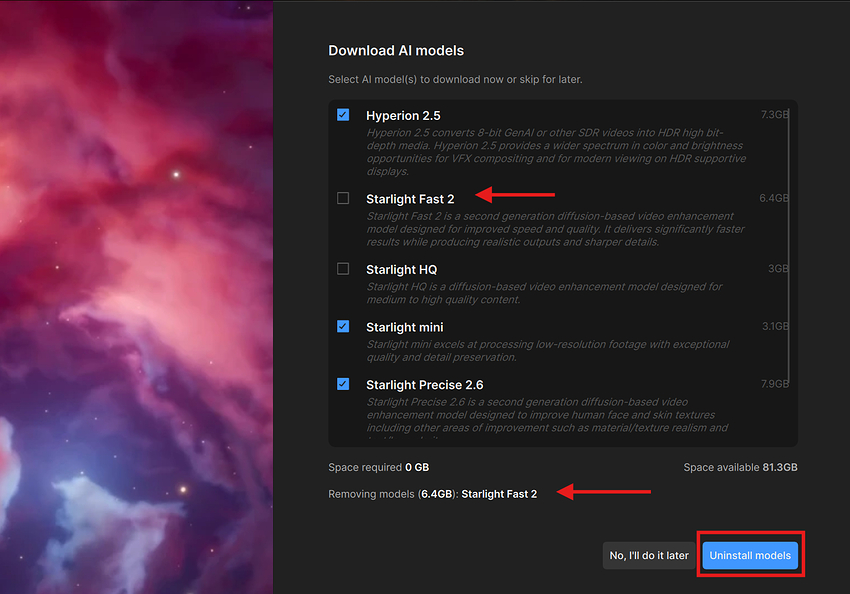Click the Starlight Precise 2.6 description text
Image resolution: width=850 pixels, height=594 pixels.
548,418
